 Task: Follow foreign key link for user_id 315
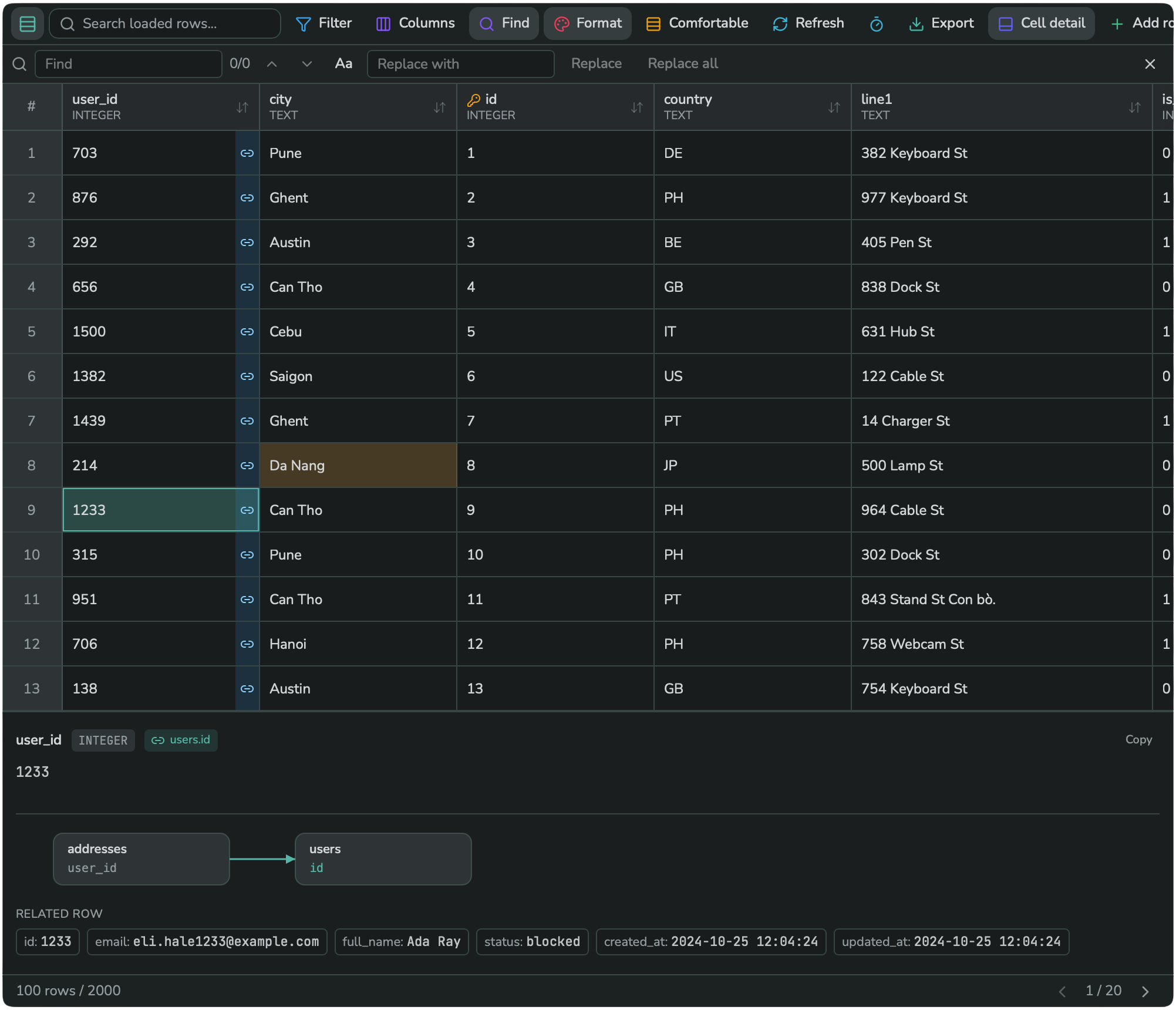247,555
